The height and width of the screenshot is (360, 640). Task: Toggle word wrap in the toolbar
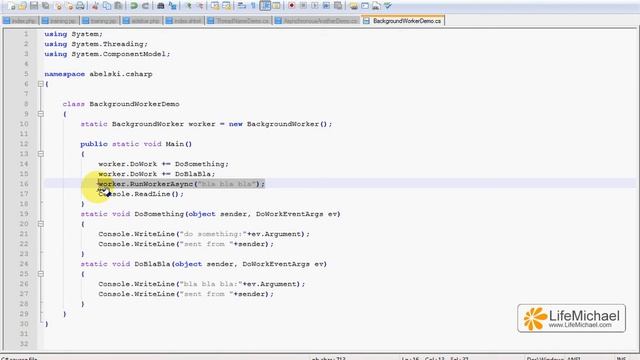tap(242, 6)
